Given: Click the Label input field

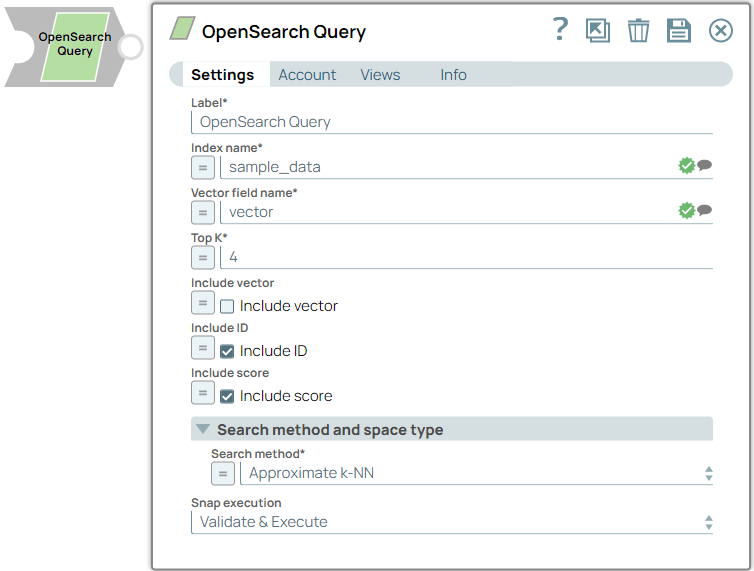Looking at the screenshot, I should 452,122.
